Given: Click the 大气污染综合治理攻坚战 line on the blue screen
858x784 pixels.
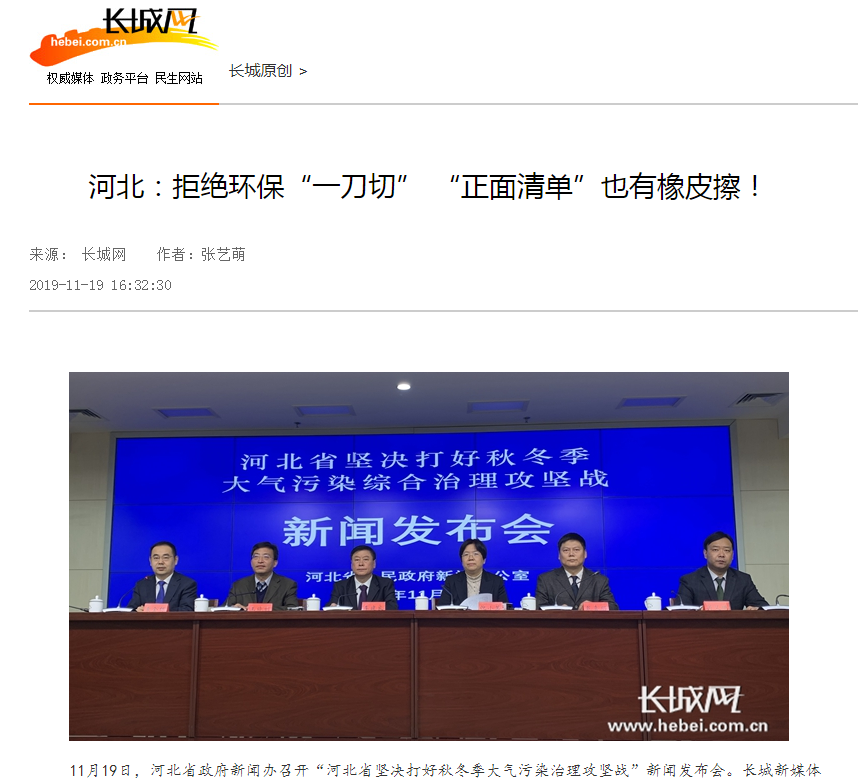Looking at the screenshot, I should pyautogui.click(x=415, y=481).
